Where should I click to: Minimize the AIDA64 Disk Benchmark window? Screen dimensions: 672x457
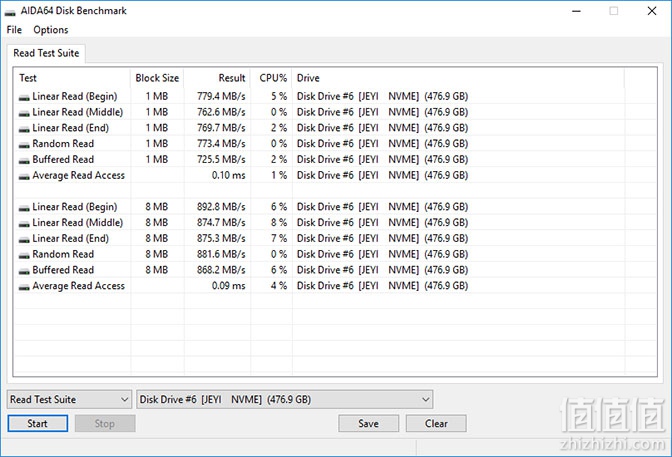click(x=576, y=11)
